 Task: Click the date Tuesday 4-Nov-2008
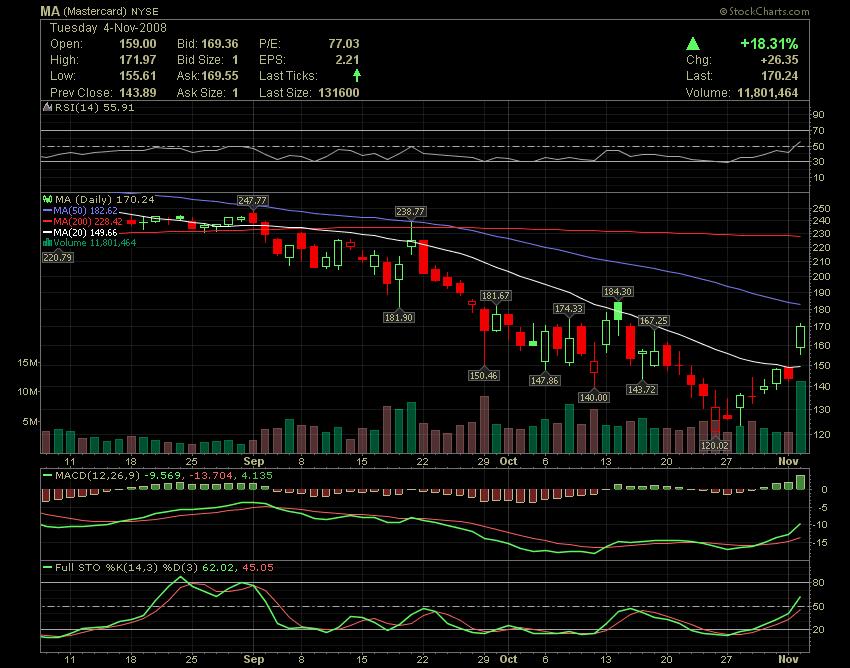(x=108, y=28)
